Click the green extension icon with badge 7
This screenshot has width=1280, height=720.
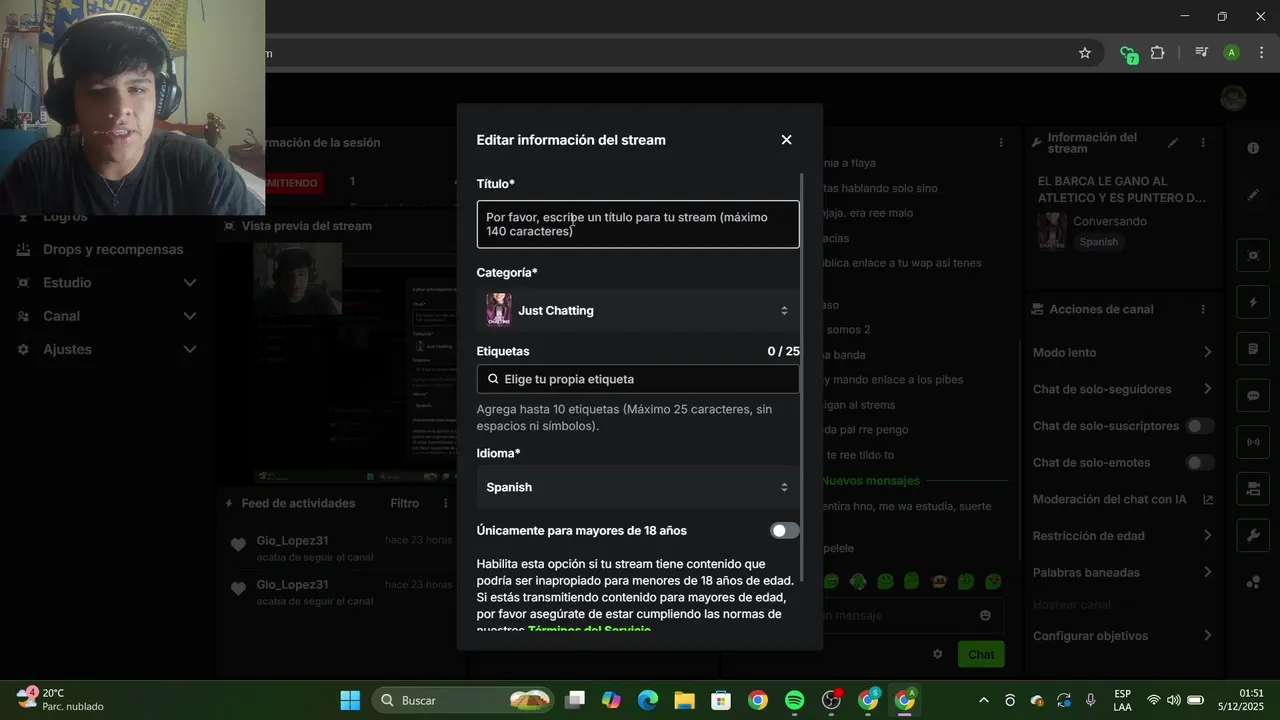pyautogui.click(x=1128, y=54)
